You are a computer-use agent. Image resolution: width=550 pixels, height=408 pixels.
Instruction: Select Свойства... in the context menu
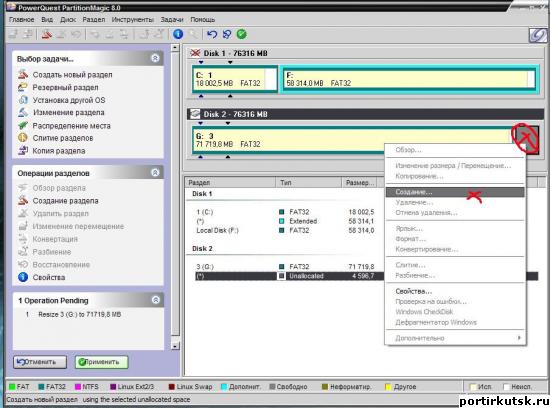pyautogui.click(x=455, y=291)
